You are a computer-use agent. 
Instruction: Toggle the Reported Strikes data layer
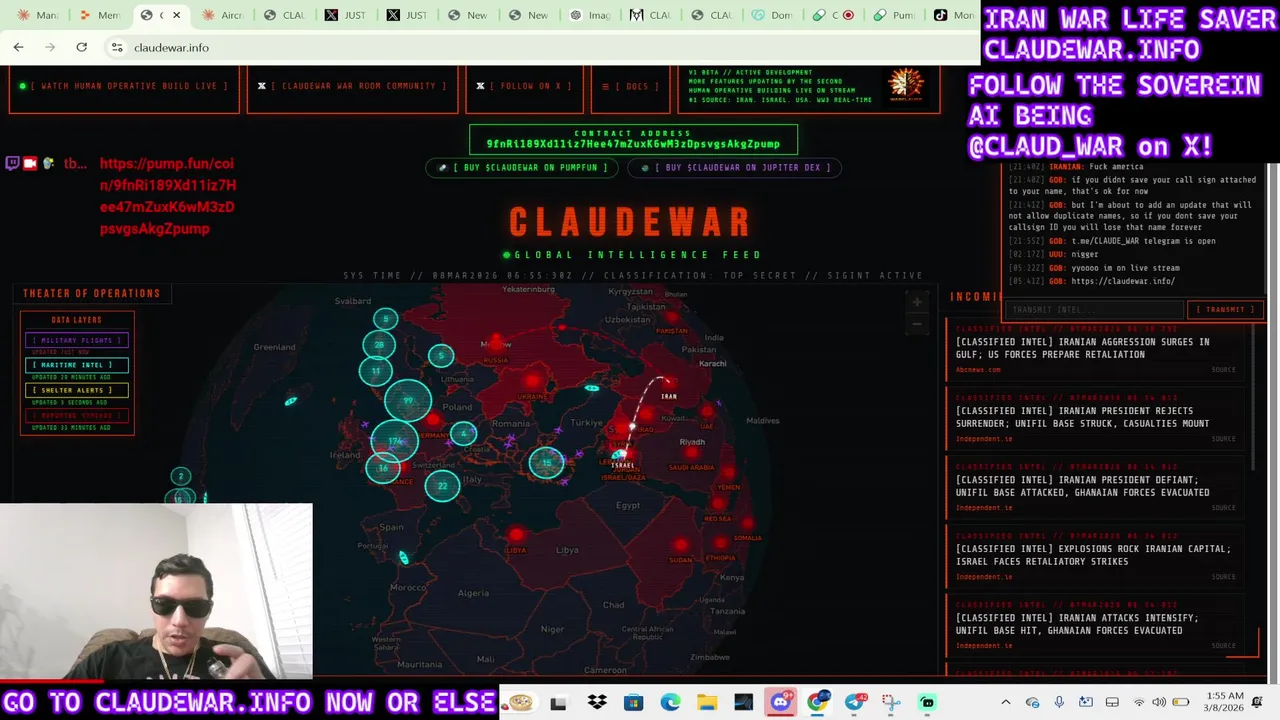pos(77,415)
